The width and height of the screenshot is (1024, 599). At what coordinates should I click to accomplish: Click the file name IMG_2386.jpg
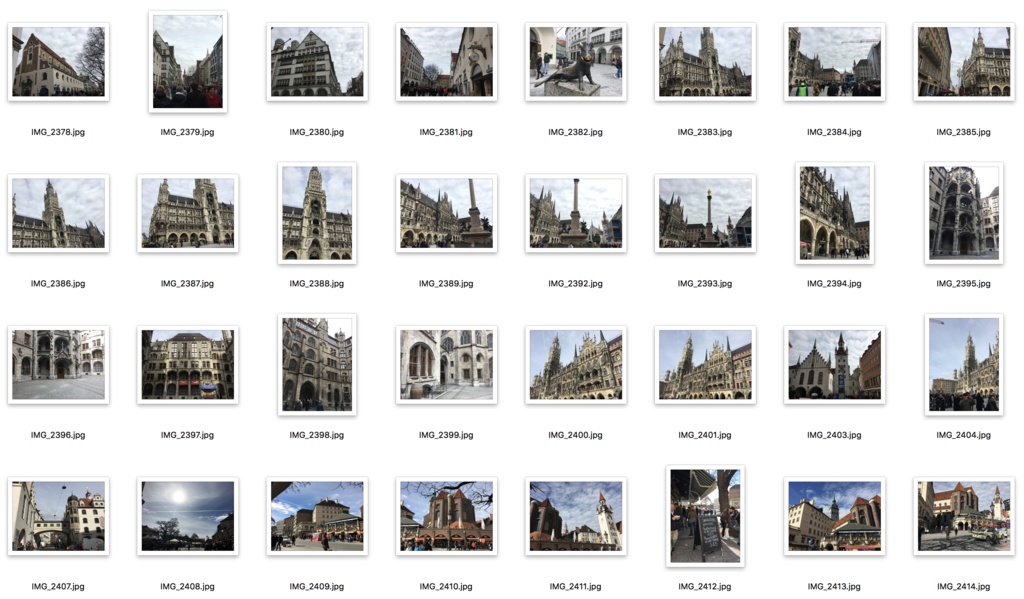pos(58,283)
